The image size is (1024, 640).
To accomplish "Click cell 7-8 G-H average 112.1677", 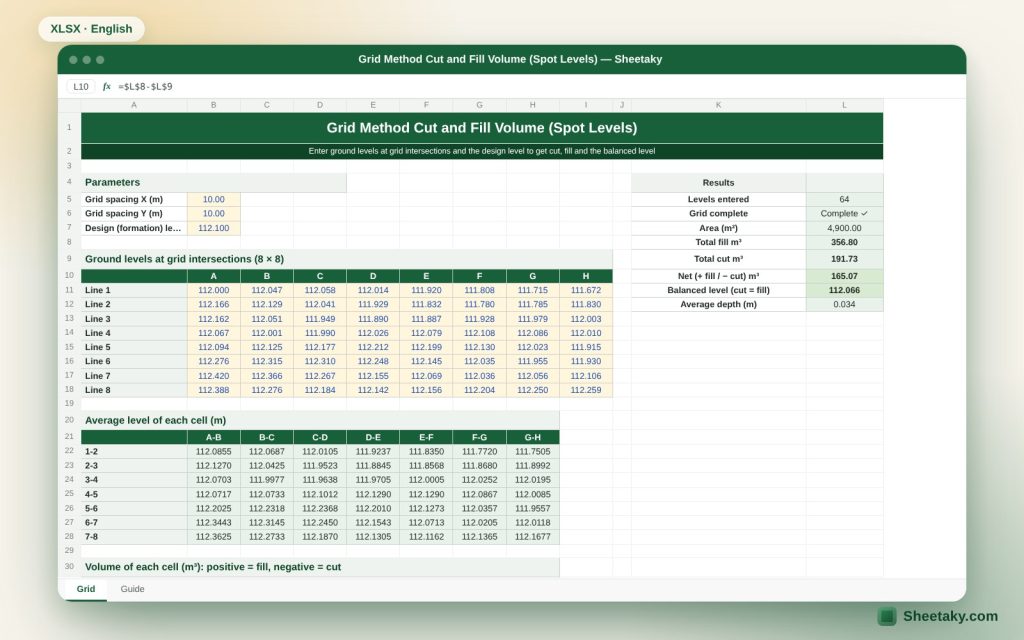I will coord(532,537).
